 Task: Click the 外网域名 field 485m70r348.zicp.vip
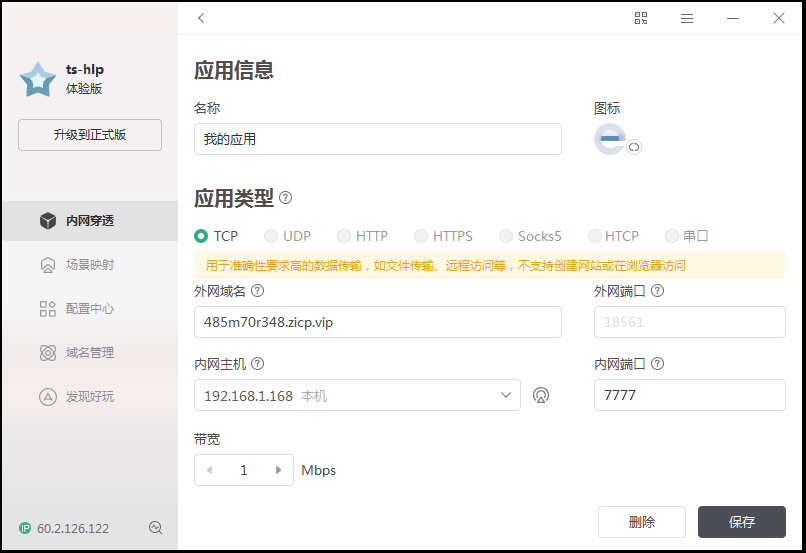point(378,322)
